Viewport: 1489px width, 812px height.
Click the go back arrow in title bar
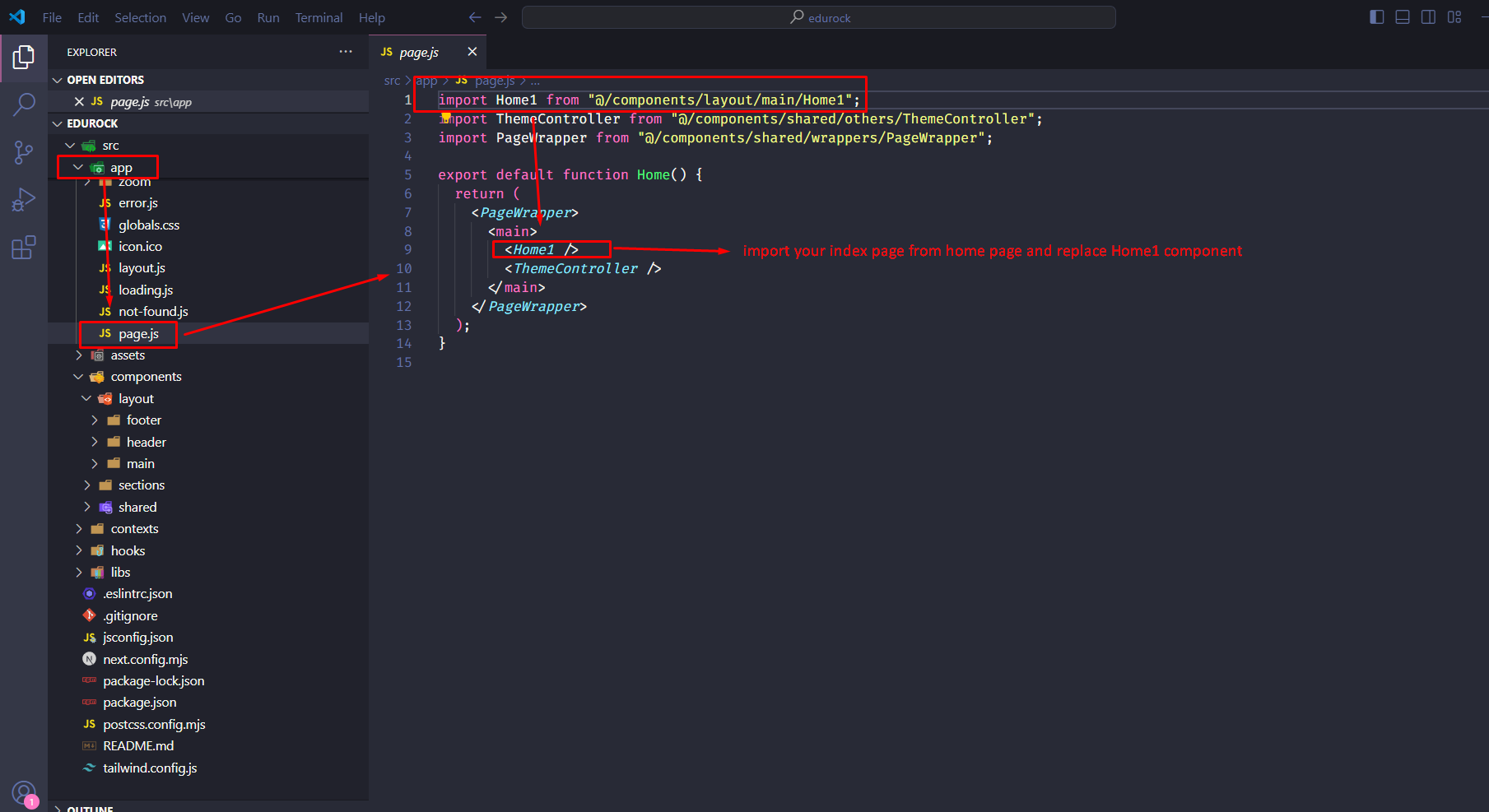(x=475, y=17)
